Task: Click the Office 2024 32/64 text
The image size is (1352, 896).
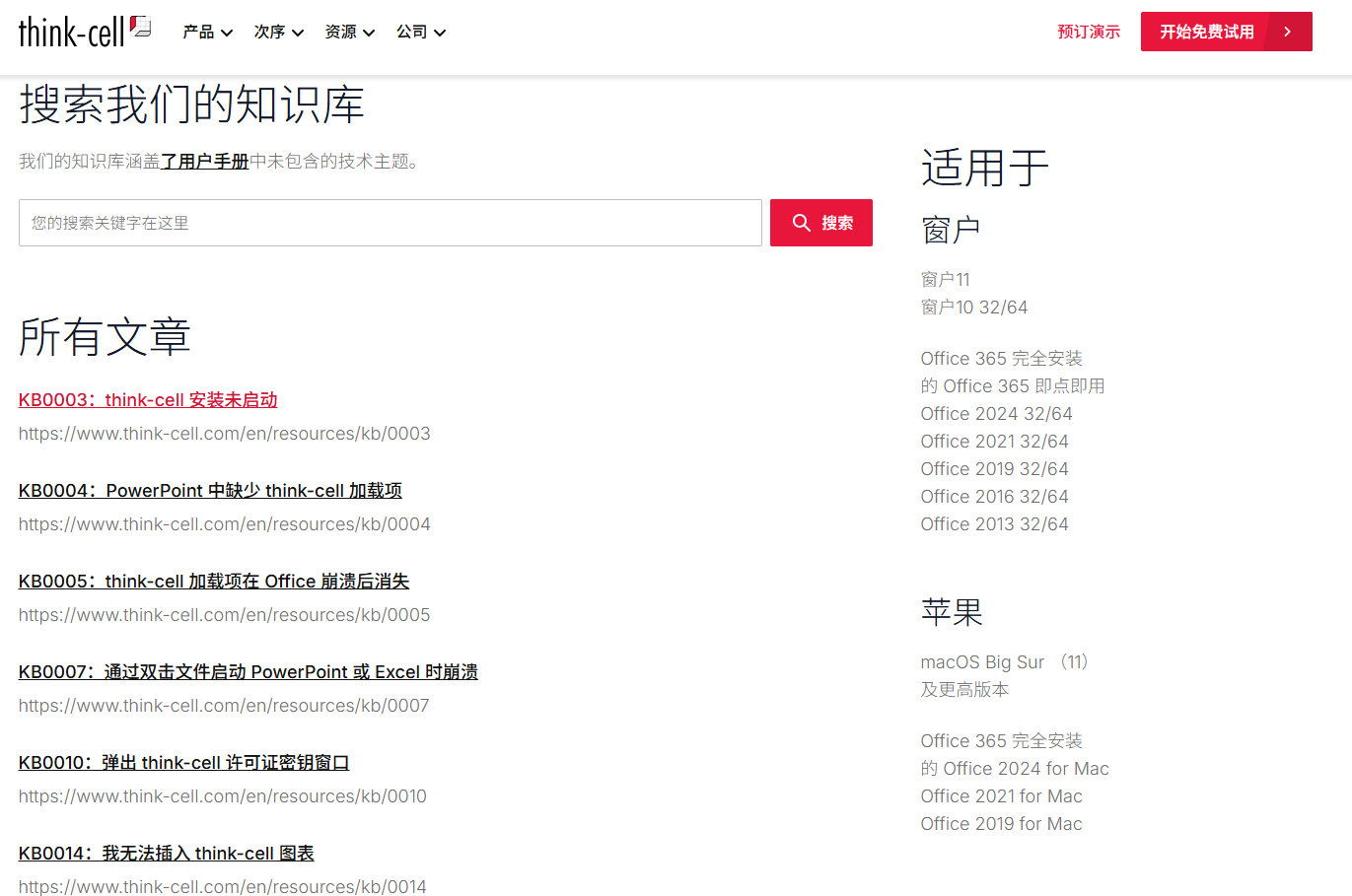Action: pos(997,413)
